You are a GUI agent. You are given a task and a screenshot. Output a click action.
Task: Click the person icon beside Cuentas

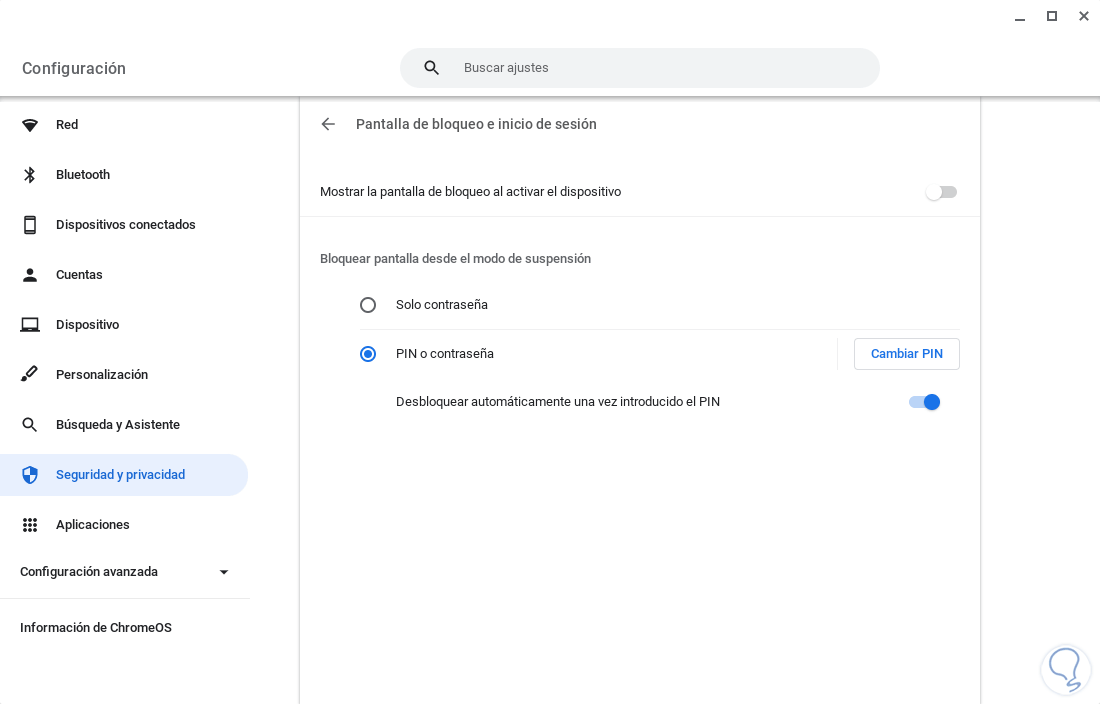coord(30,275)
